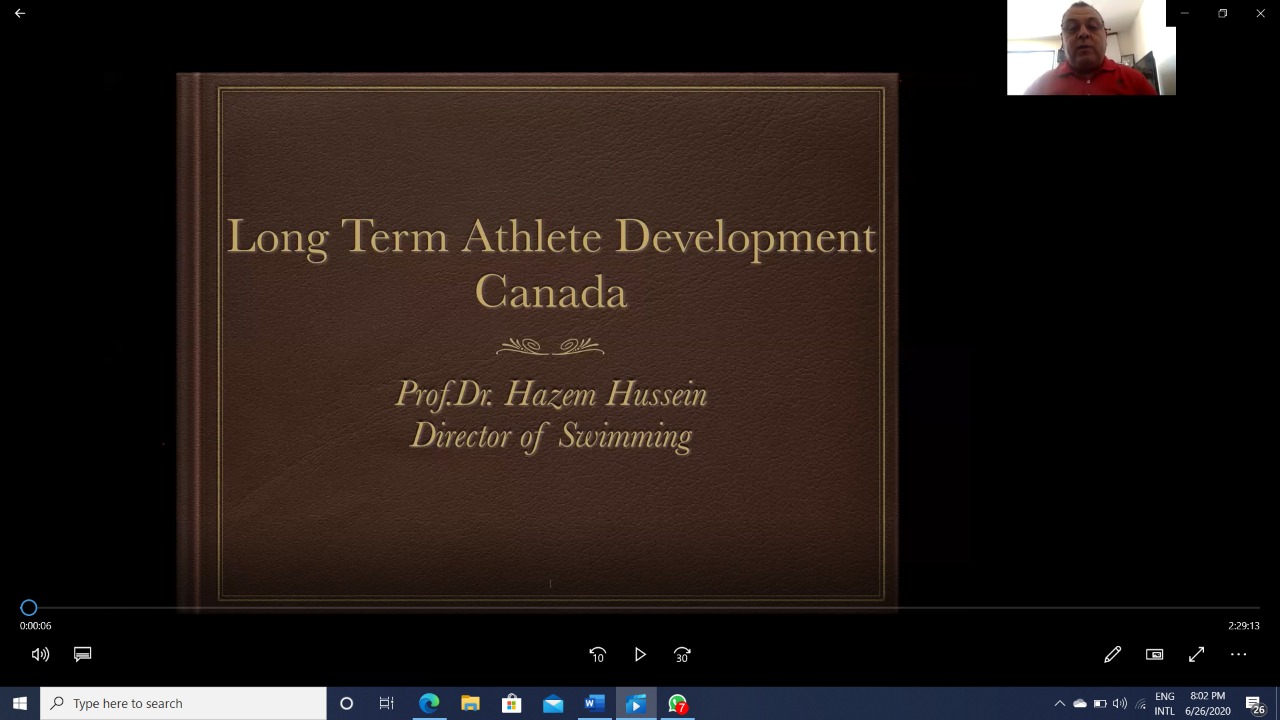The image size is (1280, 720).
Task: Skip forward 30 seconds
Action: [682, 654]
